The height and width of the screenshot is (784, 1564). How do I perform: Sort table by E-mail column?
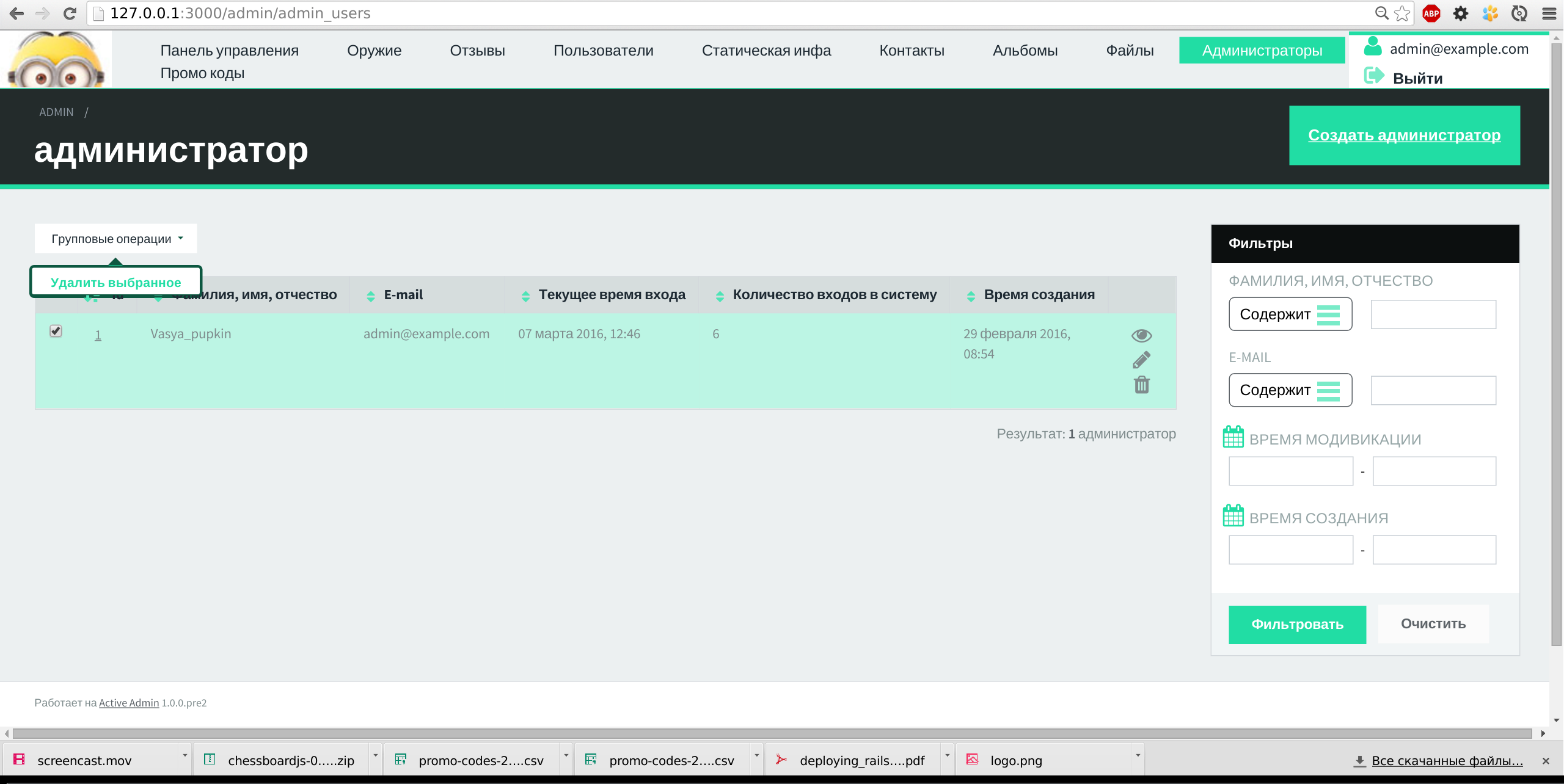click(x=403, y=295)
